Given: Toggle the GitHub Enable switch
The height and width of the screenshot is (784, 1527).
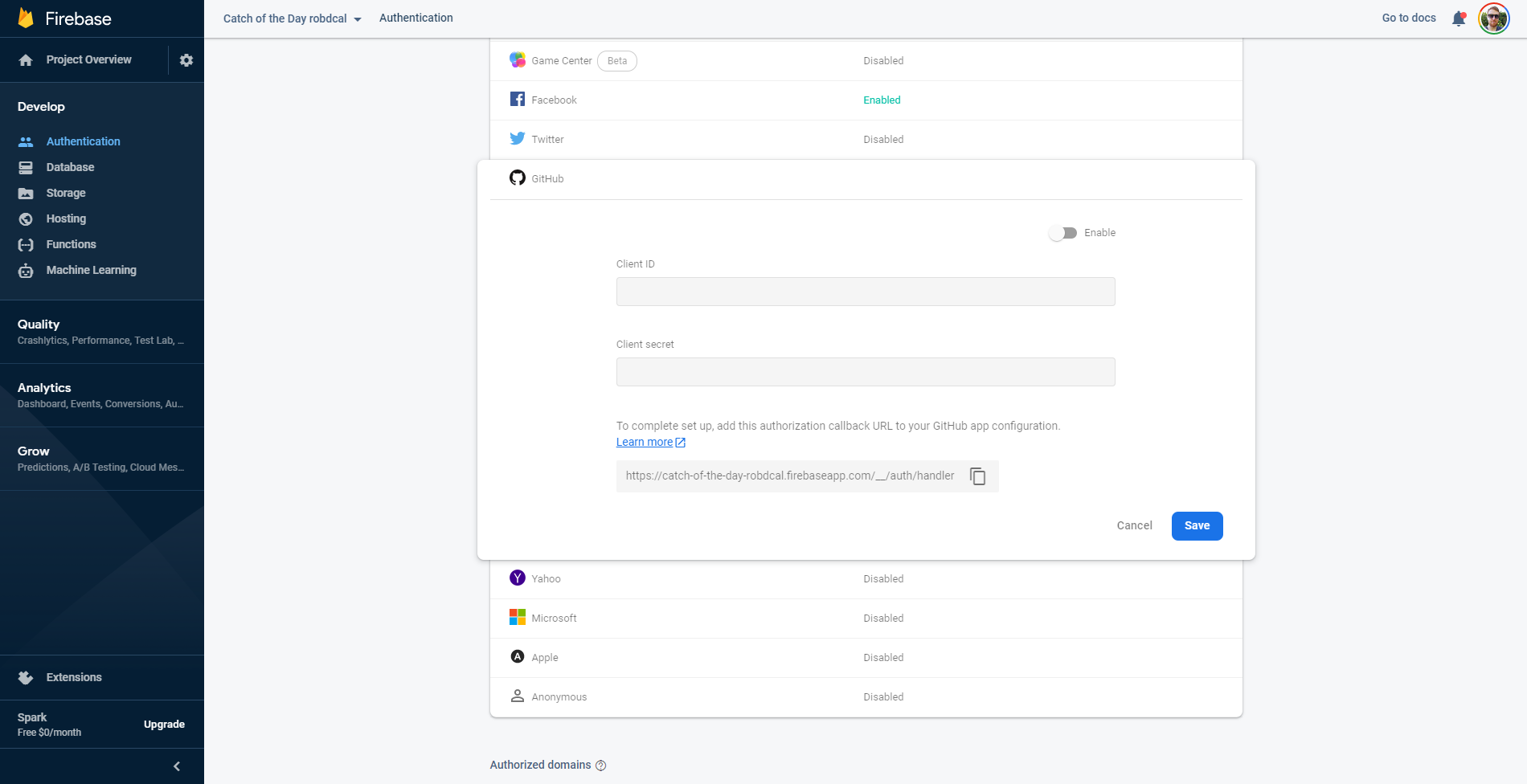Looking at the screenshot, I should point(1062,233).
